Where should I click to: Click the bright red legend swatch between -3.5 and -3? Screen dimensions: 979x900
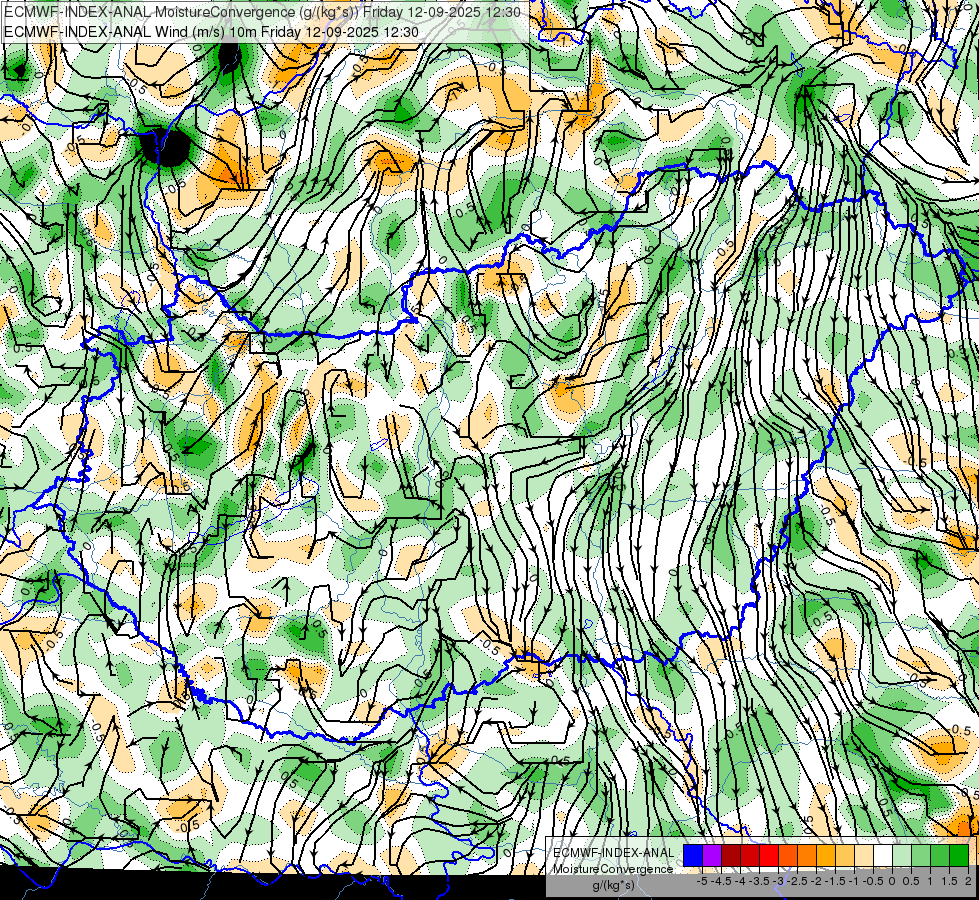coord(769,856)
